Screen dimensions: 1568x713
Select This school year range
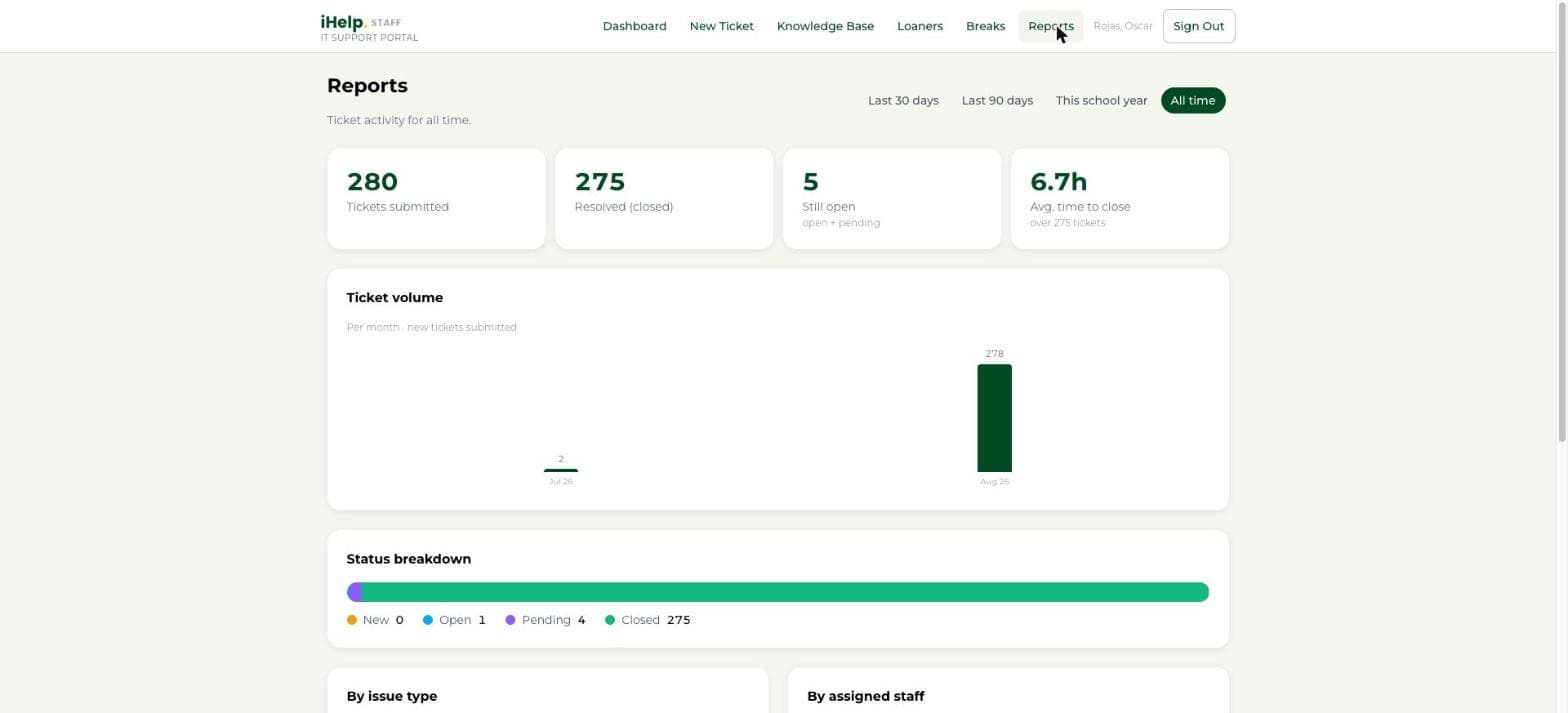[x=1101, y=101]
